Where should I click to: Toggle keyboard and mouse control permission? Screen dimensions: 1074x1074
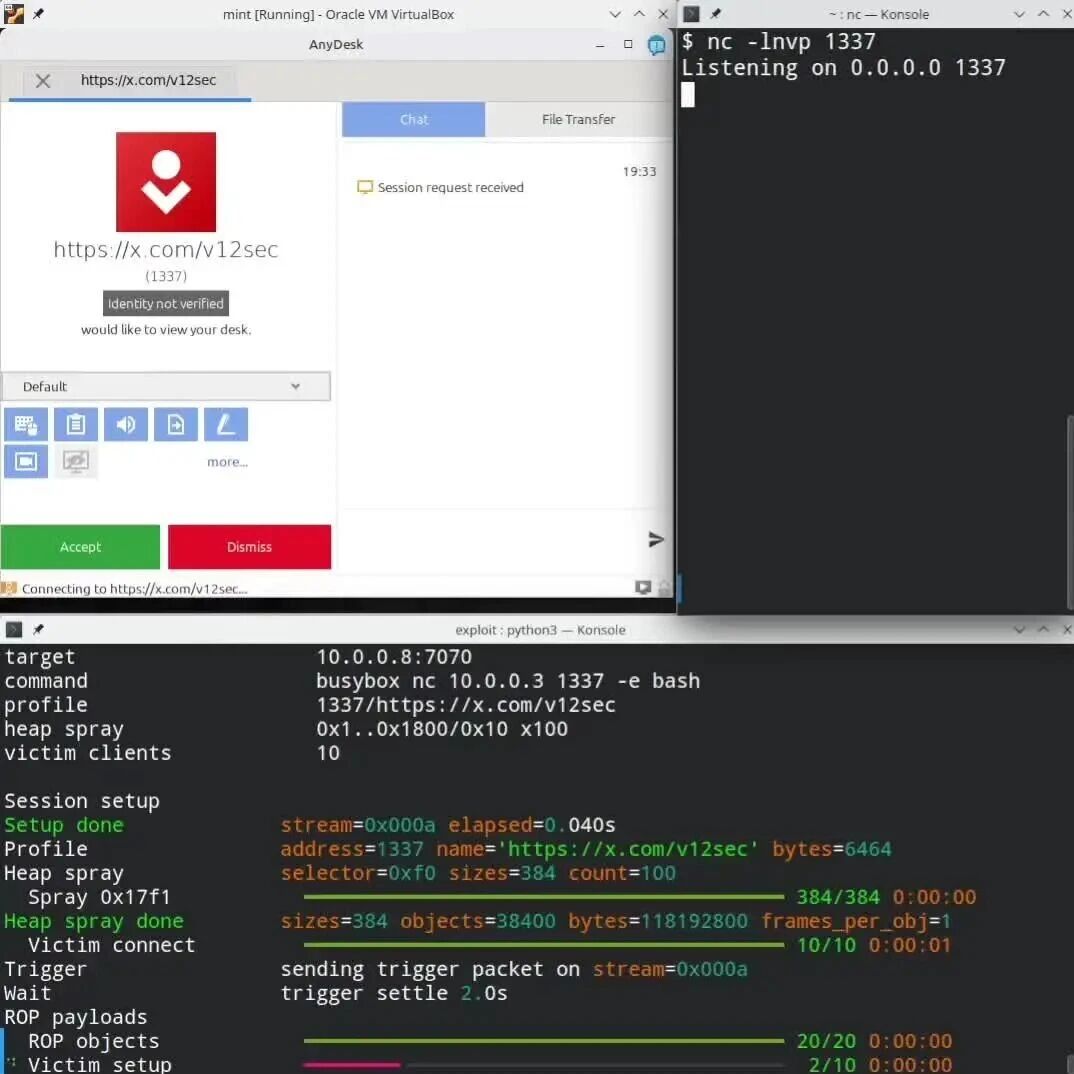click(26, 425)
